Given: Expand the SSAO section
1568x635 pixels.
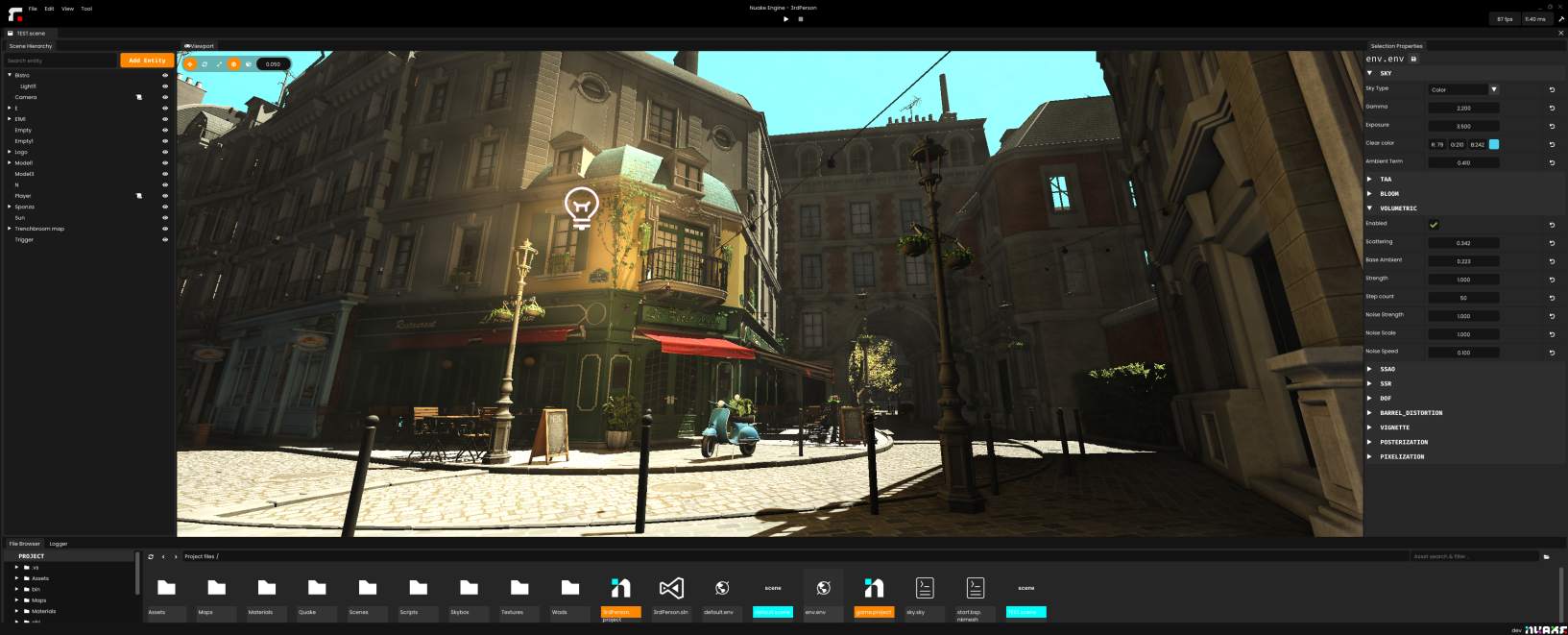Looking at the screenshot, I should tap(1369, 369).
